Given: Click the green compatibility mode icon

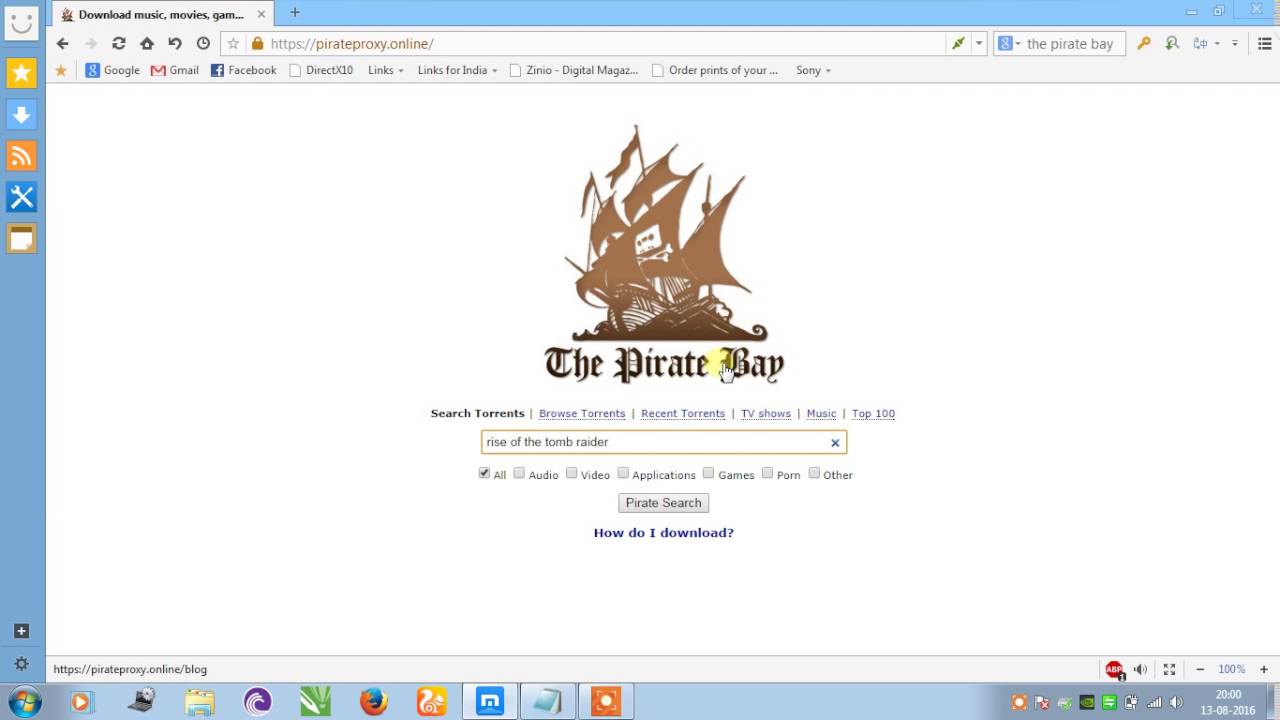Looking at the screenshot, I should (959, 44).
